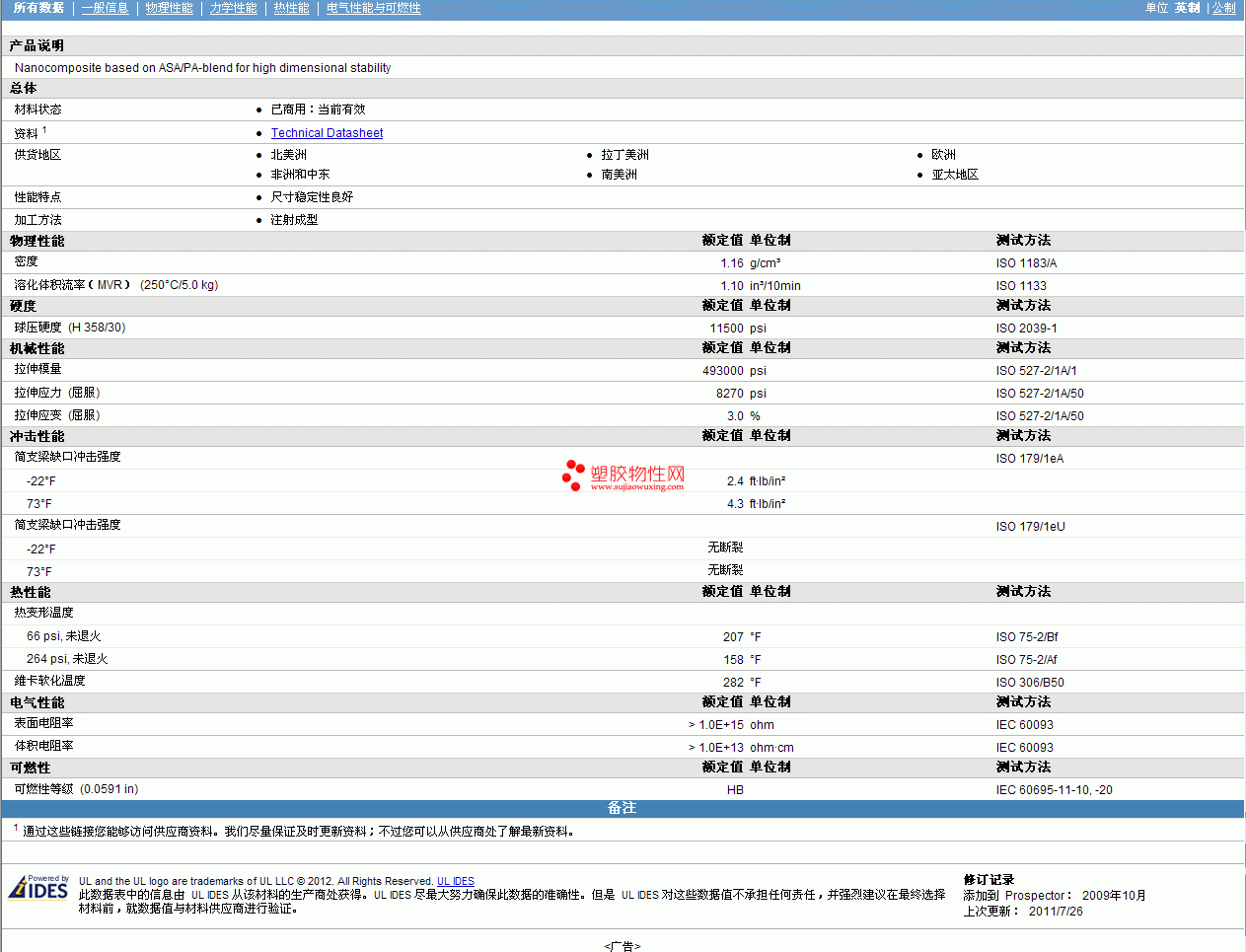Open the Technical Datasheet link
This screenshot has height=952, width=1246.
(x=327, y=133)
